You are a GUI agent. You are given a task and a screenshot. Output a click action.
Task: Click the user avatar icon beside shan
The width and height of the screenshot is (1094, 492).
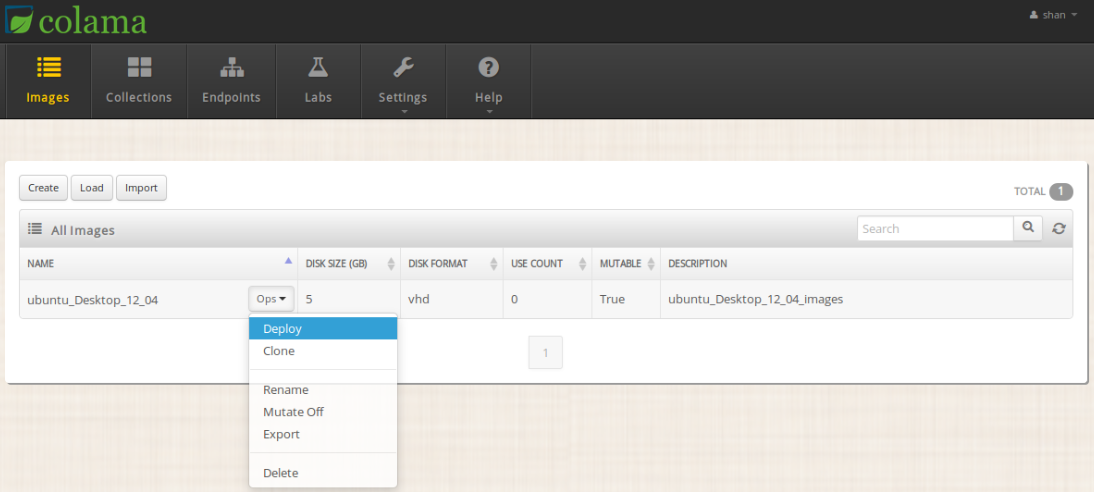pyautogui.click(x=1034, y=15)
